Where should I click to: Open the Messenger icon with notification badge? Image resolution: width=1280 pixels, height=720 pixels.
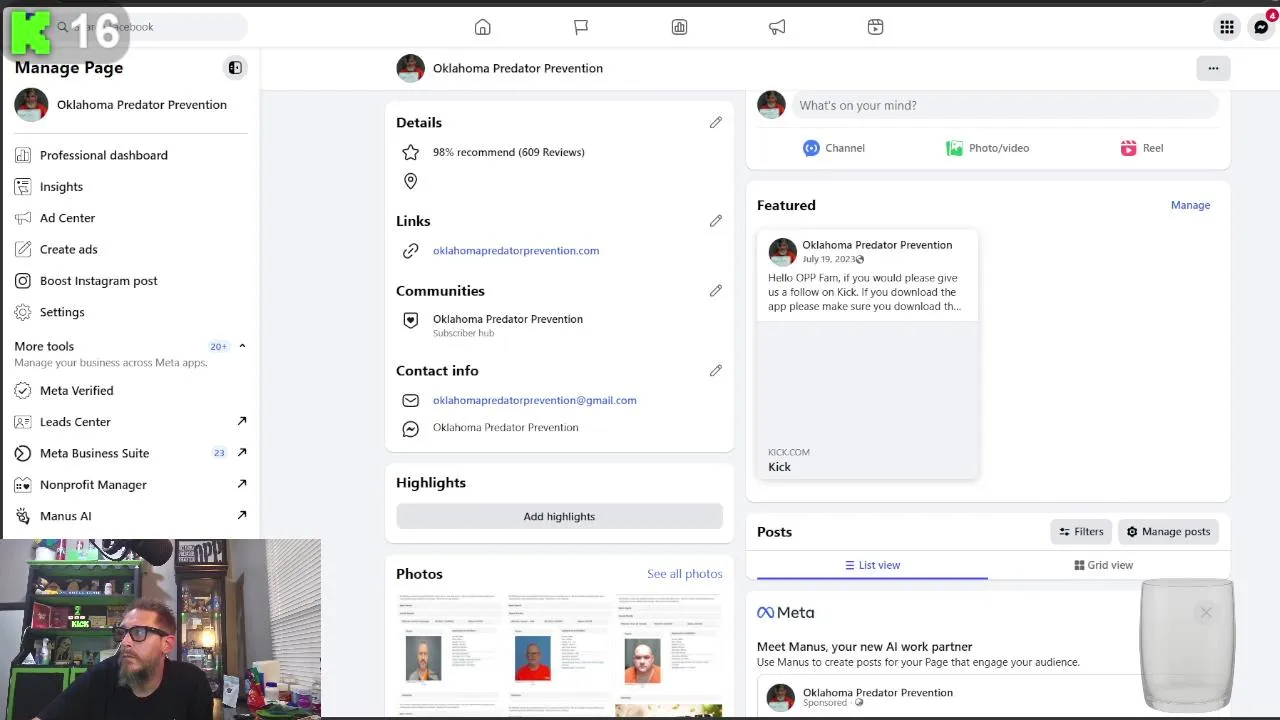click(1261, 27)
